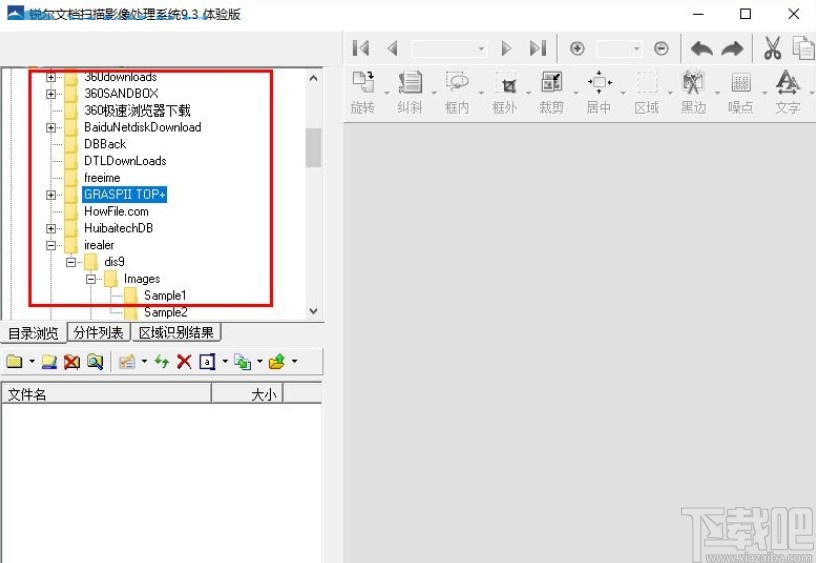The image size is (816, 563).
Task: Click the export folder green arrow icon
Action: (x=277, y=361)
